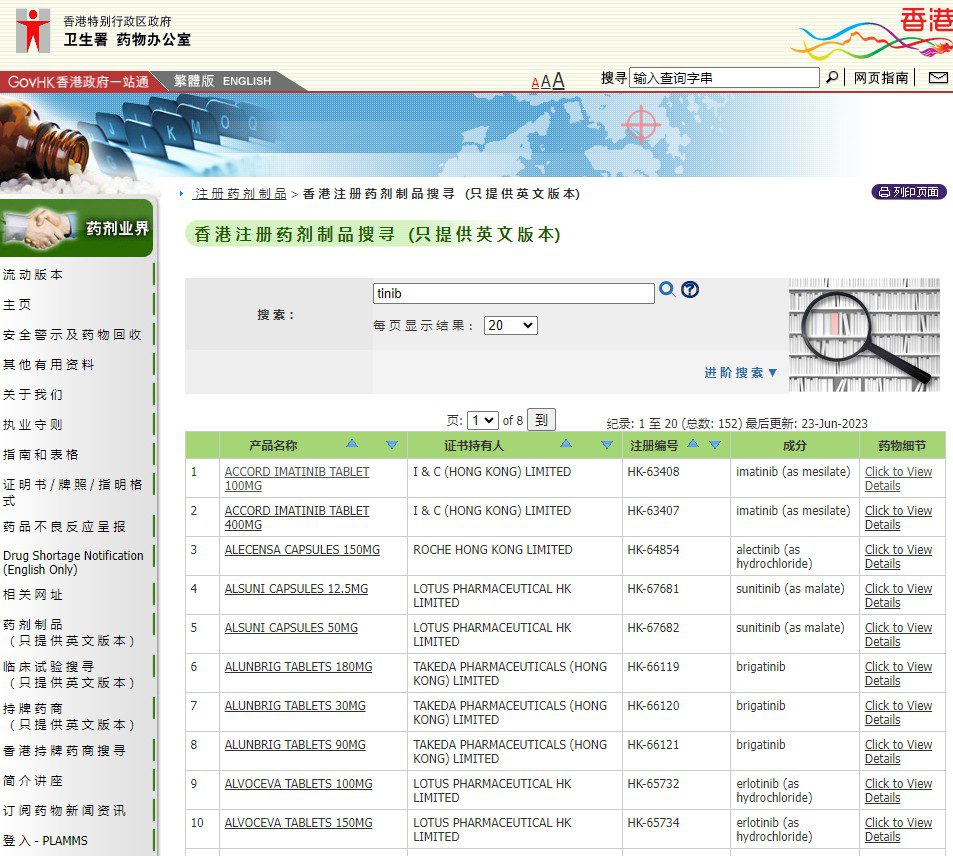This screenshot has width=953, height=856.
Task: Open 相关网址 sidebar item
Action: pos(33,595)
